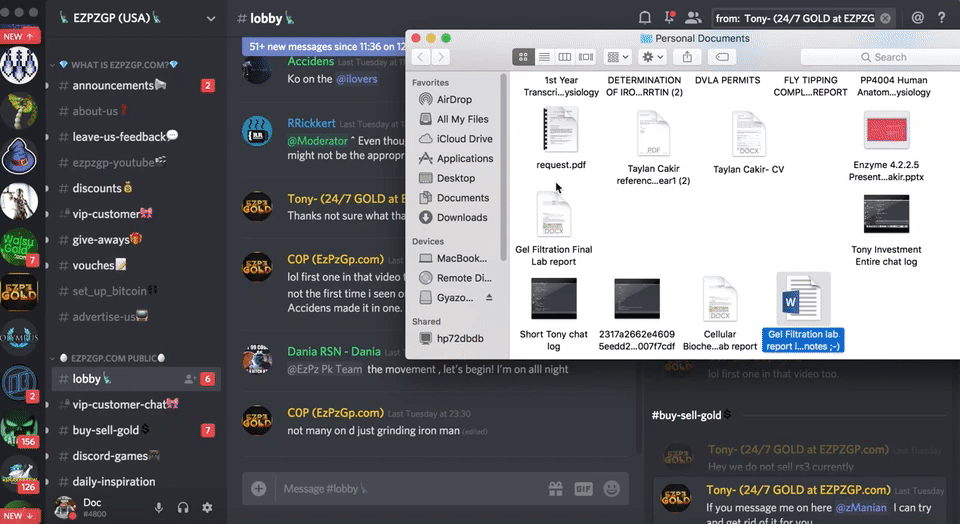Select AirDrop in Finder sidebar
Screen dimensions: 960x524
coord(454,99)
